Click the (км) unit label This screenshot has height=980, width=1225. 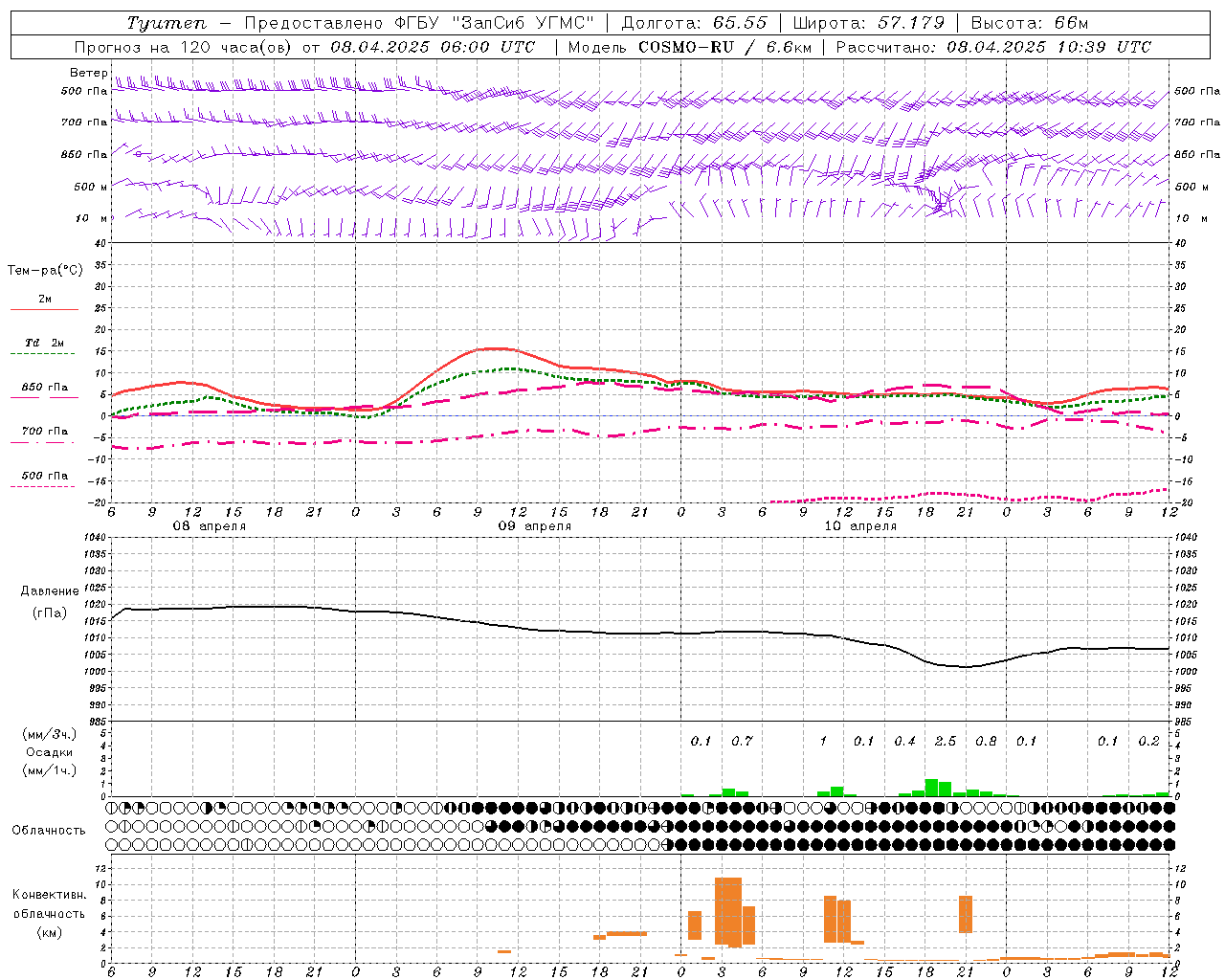click(x=50, y=932)
